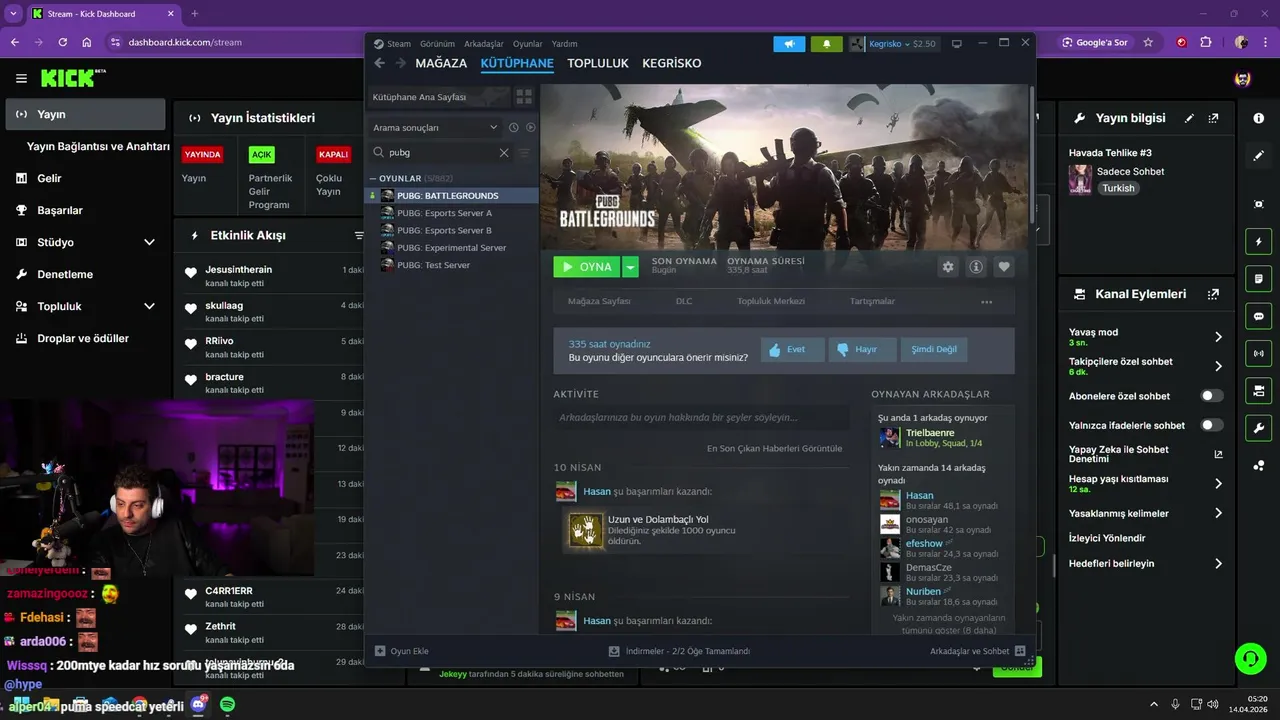
Task: Click Şimdi Değil button
Action: pos(934,350)
